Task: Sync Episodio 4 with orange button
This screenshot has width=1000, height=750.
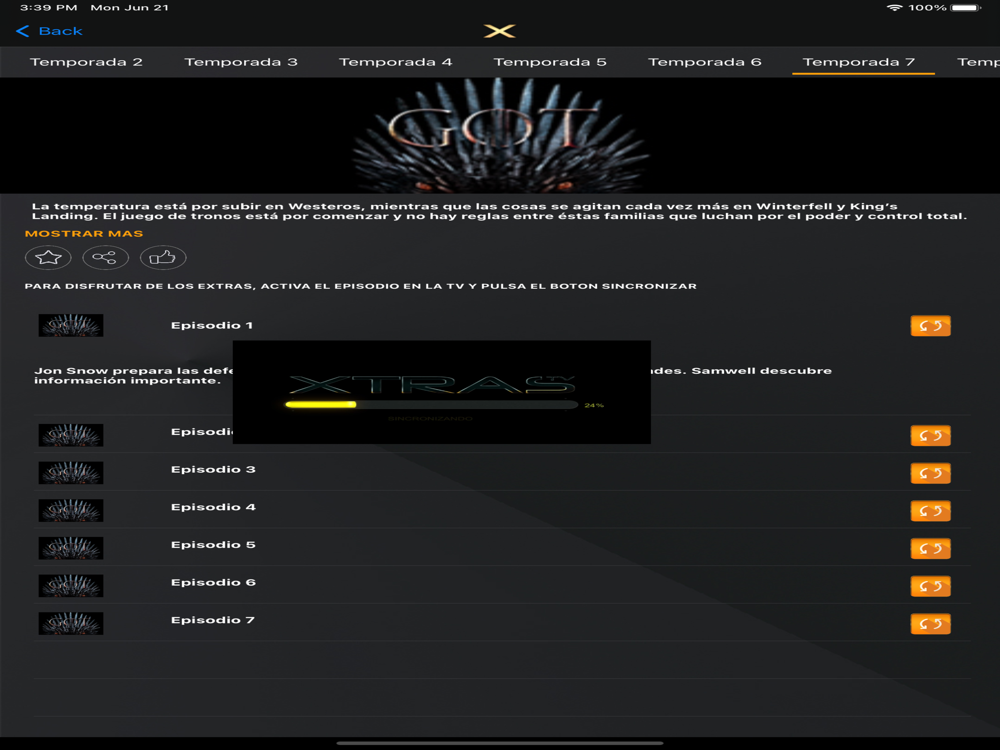Action: point(930,511)
